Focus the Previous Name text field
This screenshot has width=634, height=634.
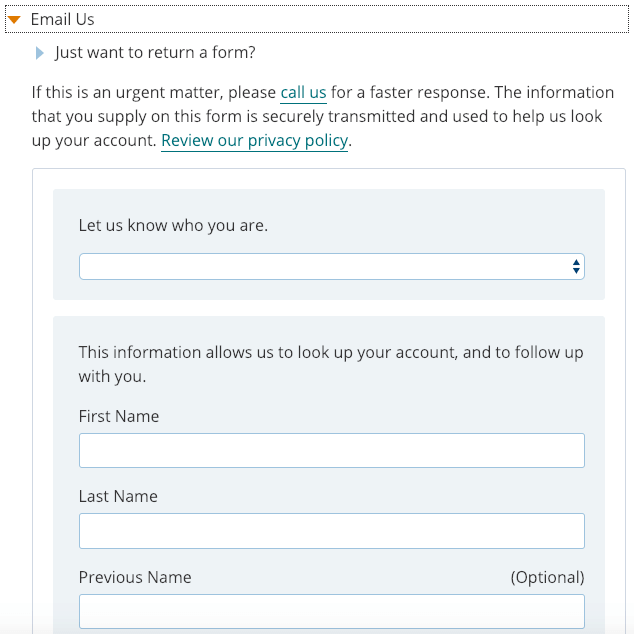coord(332,611)
